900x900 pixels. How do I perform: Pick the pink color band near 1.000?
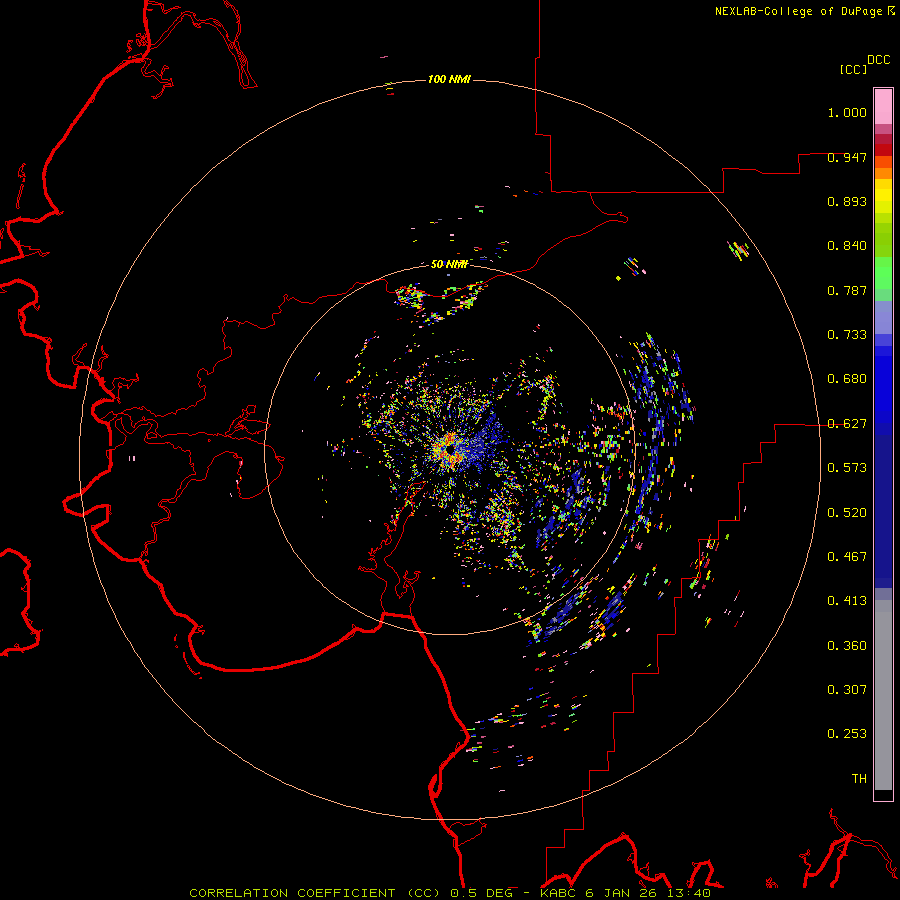(x=883, y=106)
